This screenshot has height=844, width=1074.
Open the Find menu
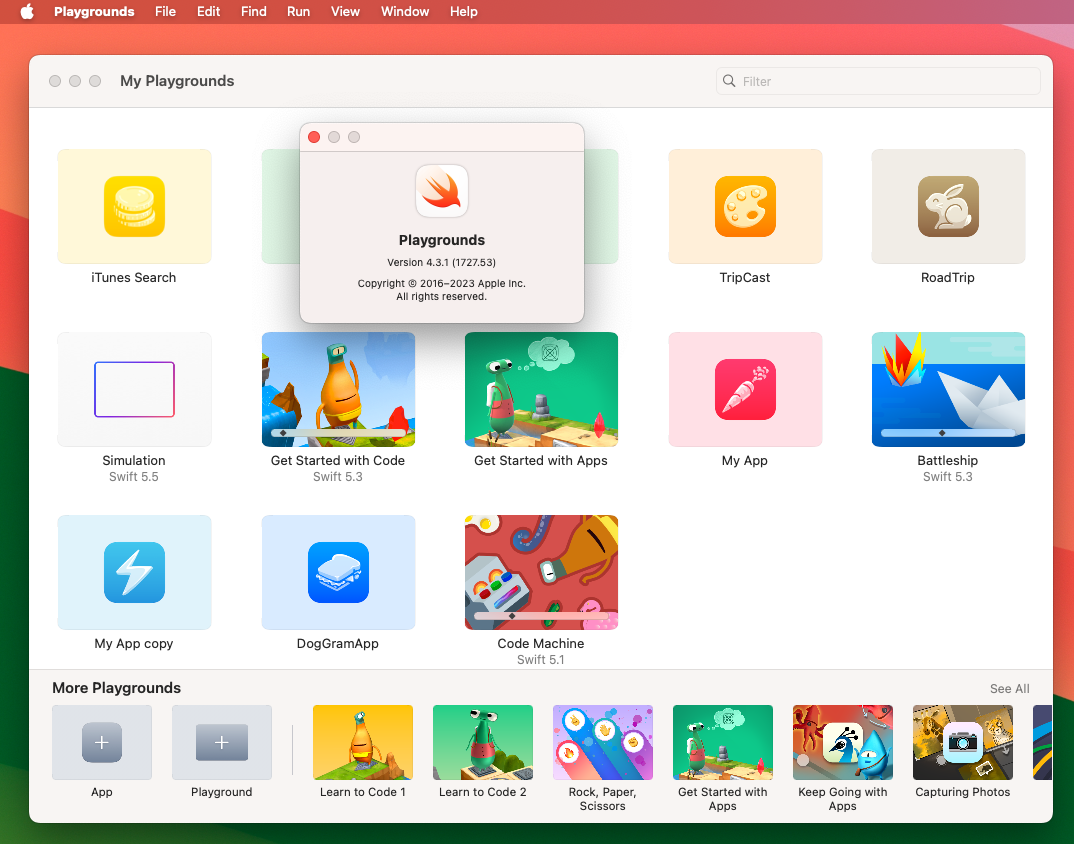pos(253,12)
